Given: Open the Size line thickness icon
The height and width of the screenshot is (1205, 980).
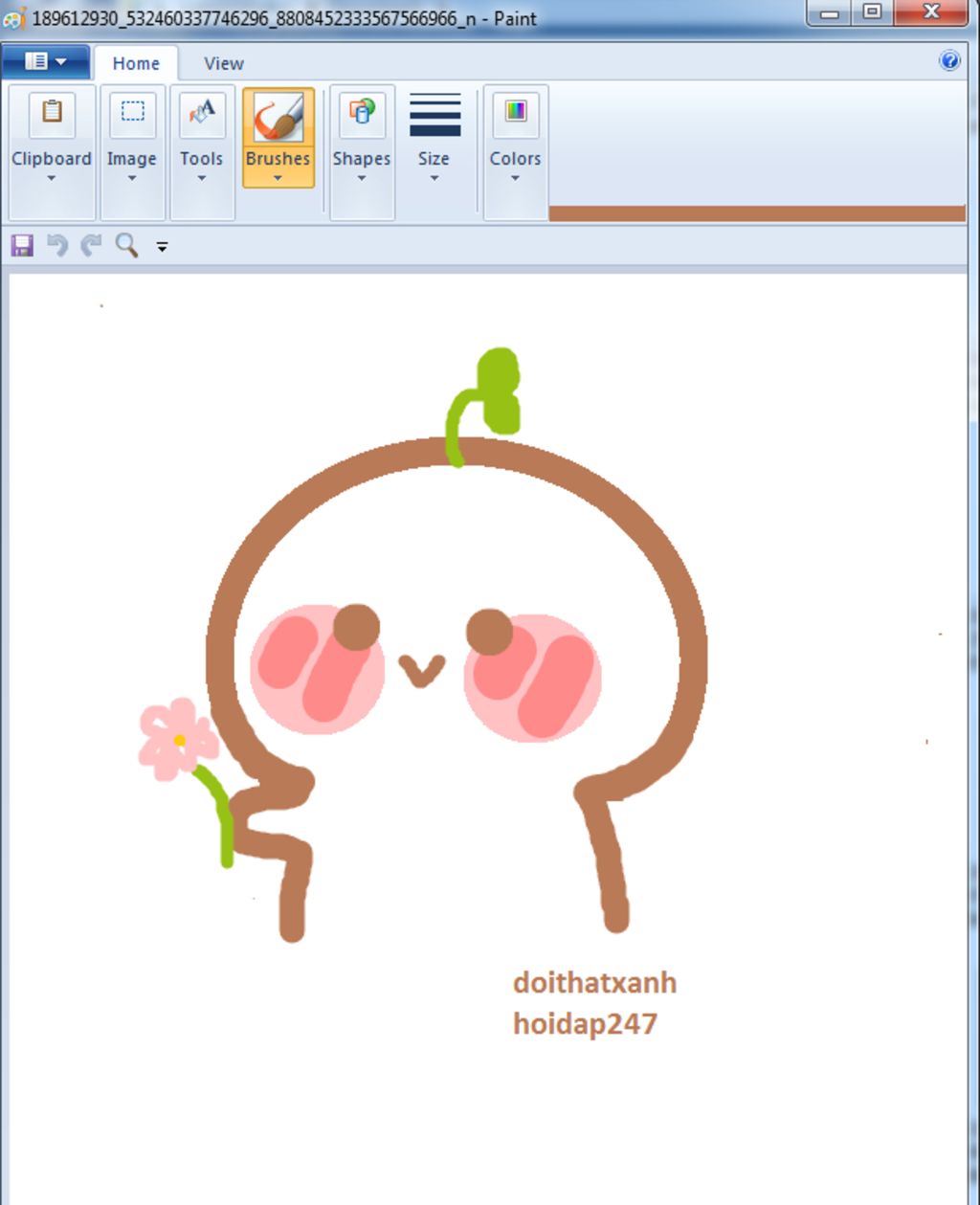Looking at the screenshot, I should coord(434,115).
